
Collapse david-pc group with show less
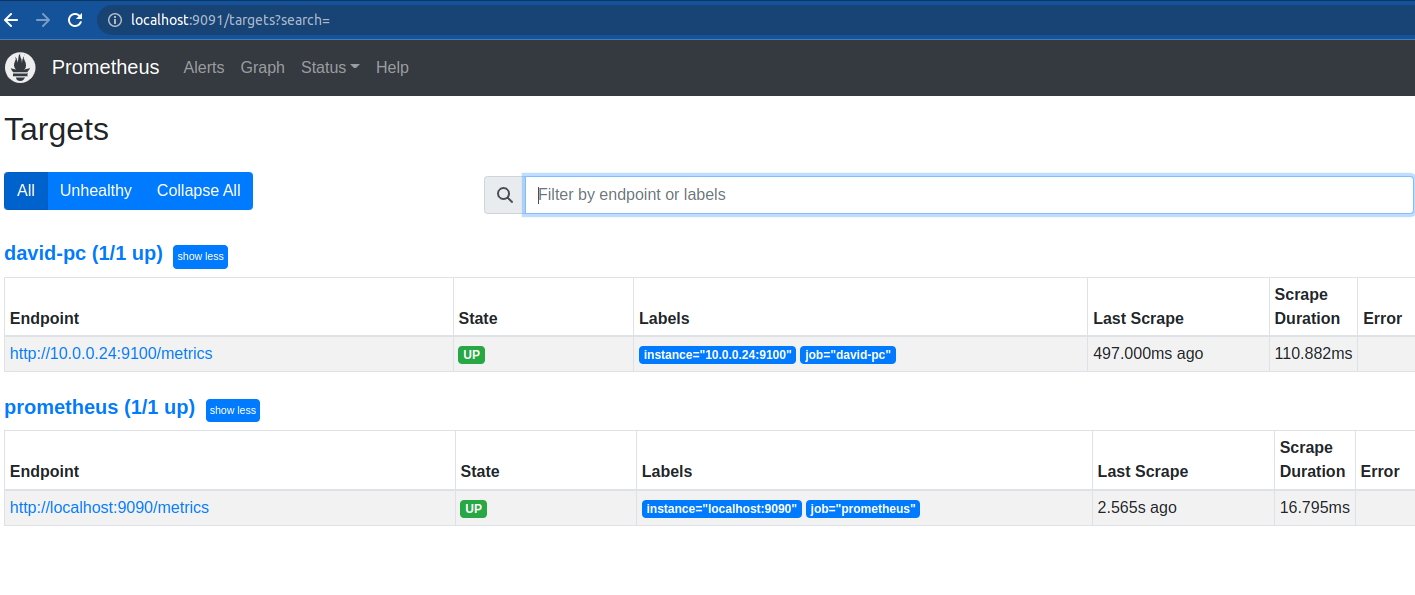tap(200, 257)
